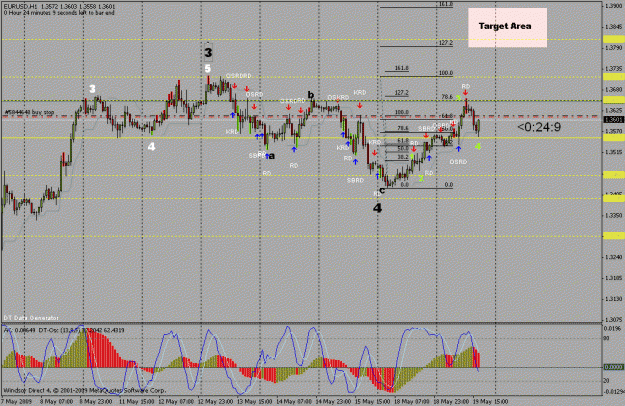
Task: Click the wave label 'c'
Action: (382, 190)
